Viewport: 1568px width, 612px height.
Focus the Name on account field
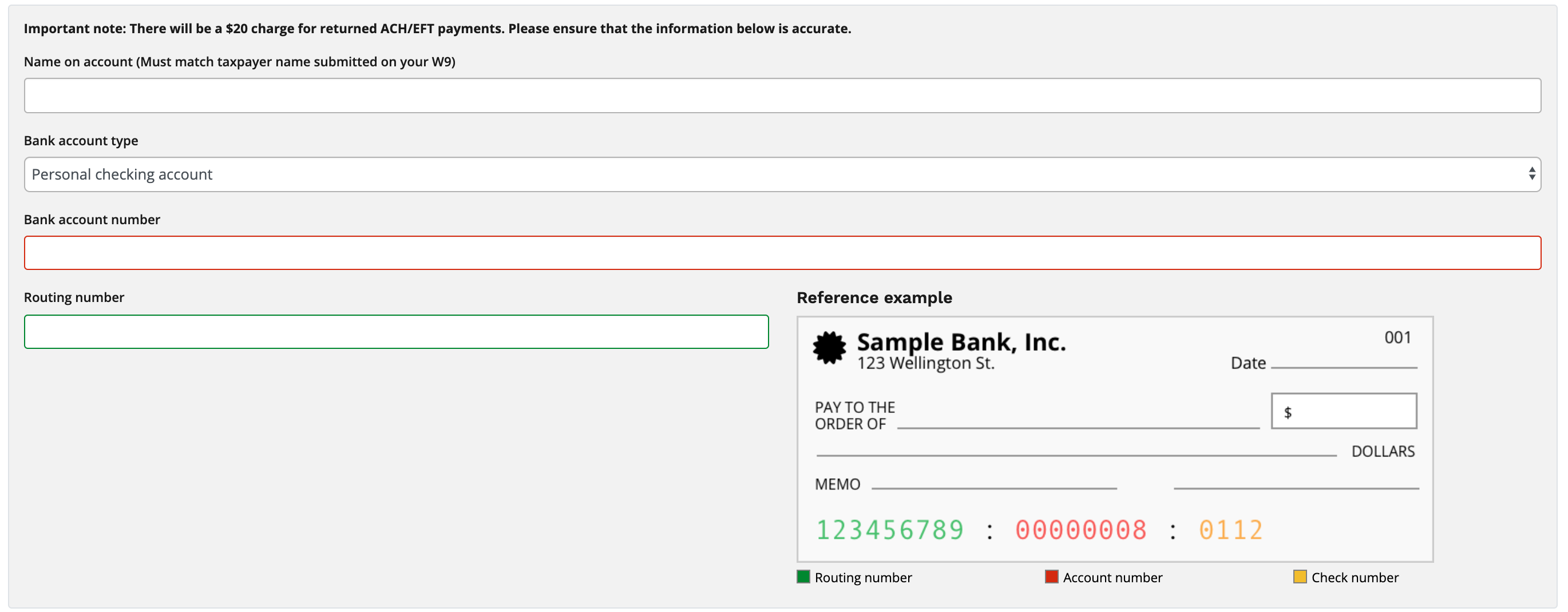coord(782,96)
